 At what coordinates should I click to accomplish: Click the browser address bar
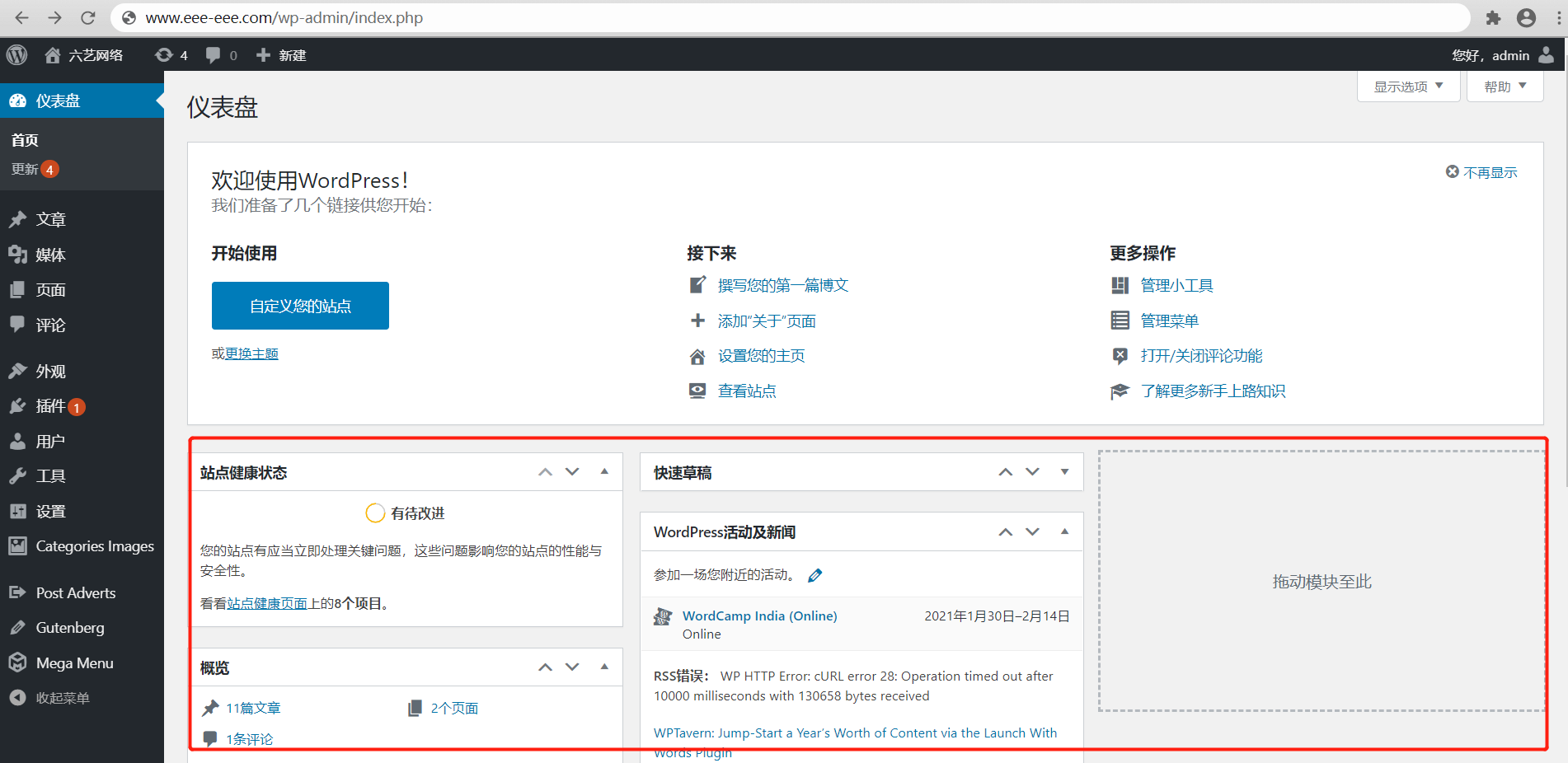tap(495, 17)
